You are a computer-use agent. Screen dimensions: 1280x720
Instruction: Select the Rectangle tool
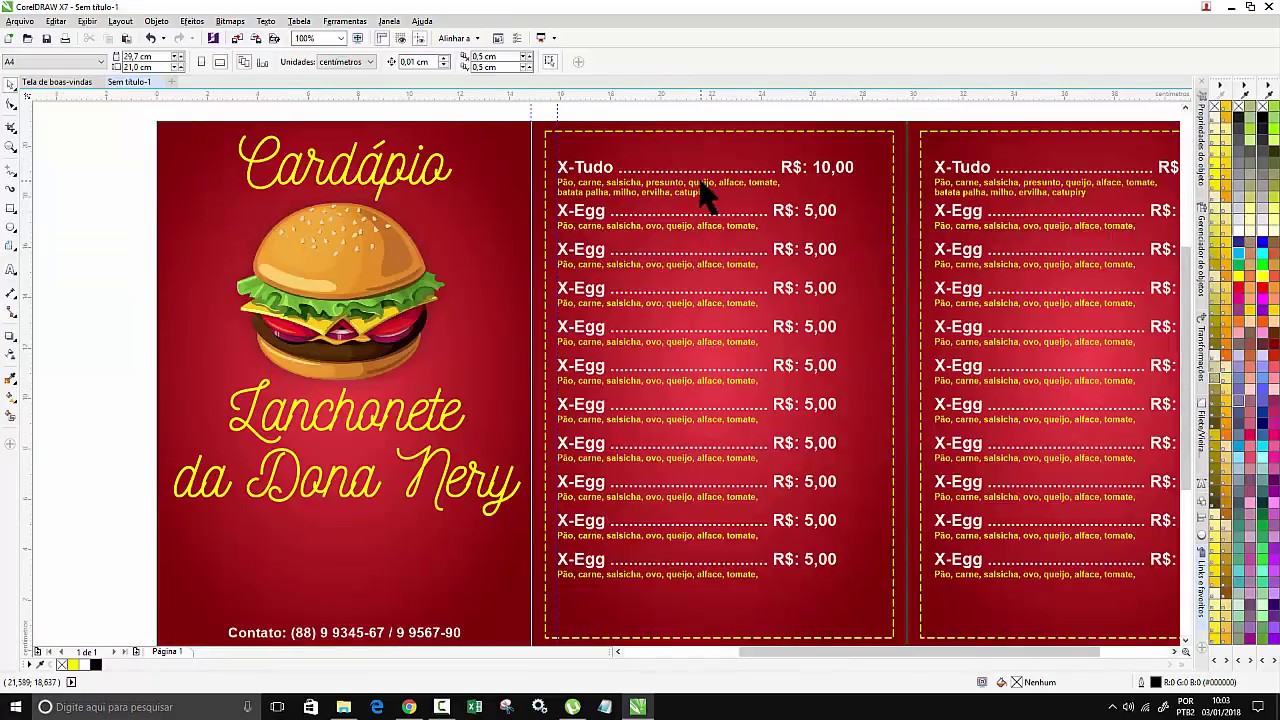coord(11,208)
